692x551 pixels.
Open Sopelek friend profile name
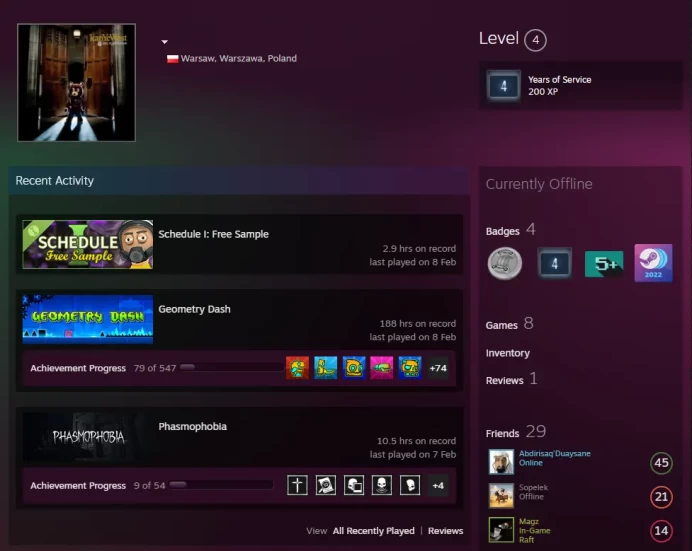coord(533,487)
